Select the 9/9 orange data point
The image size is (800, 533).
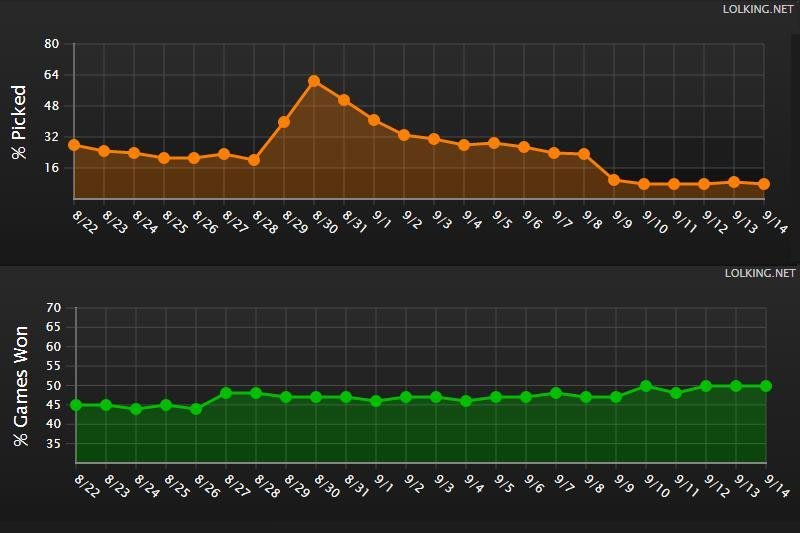click(614, 180)
